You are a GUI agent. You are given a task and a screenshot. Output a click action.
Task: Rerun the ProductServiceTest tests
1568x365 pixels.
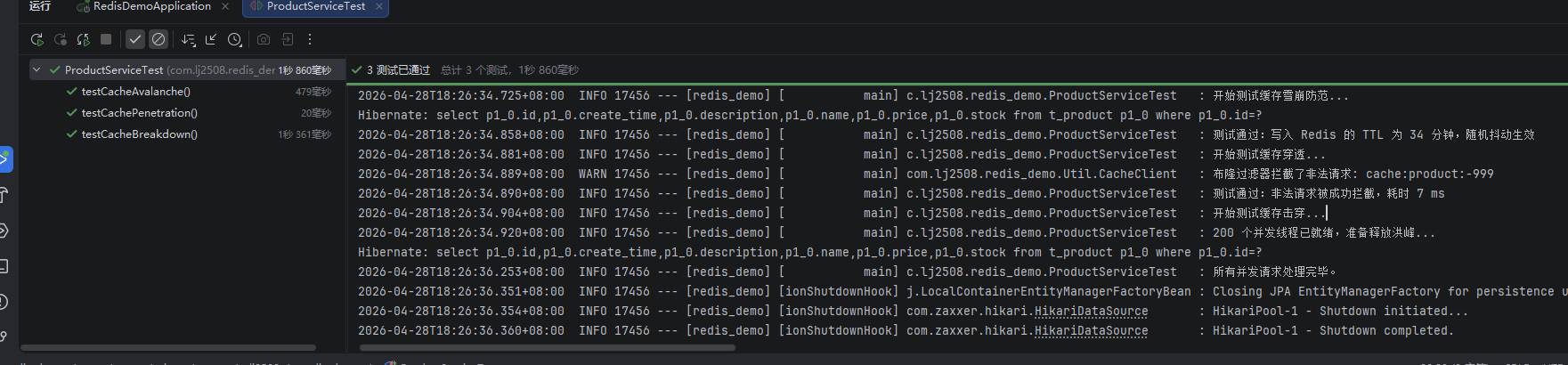point(37,39)
